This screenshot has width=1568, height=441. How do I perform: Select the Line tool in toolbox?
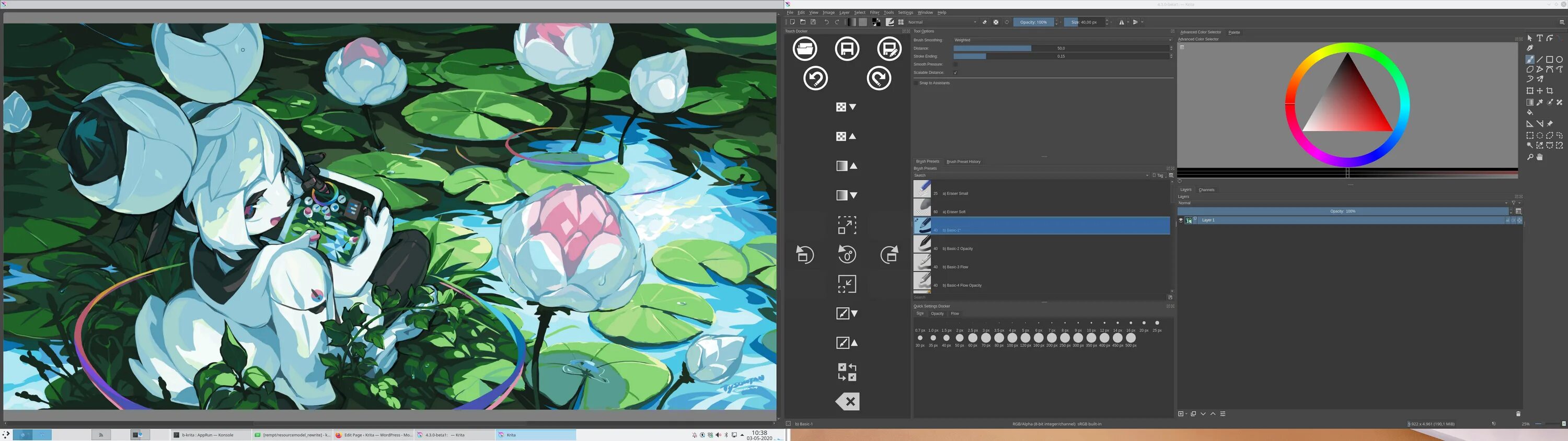coord(1539,60)
